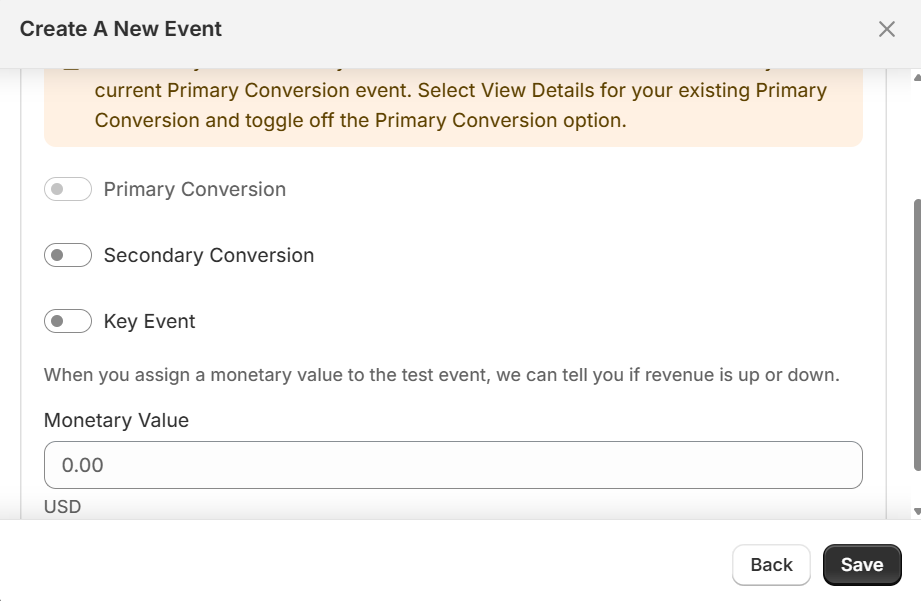Save the new event
The height and width of the screenshot is (601, 921).
[862, 565]
